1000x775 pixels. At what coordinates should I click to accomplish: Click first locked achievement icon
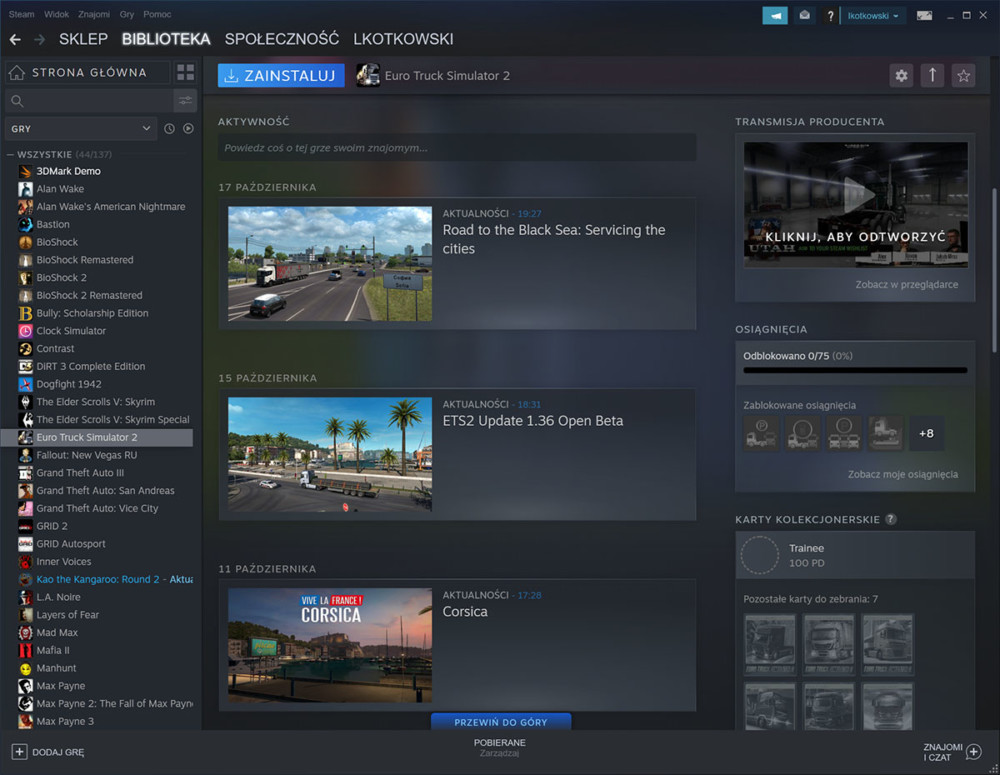pos(761,433)
